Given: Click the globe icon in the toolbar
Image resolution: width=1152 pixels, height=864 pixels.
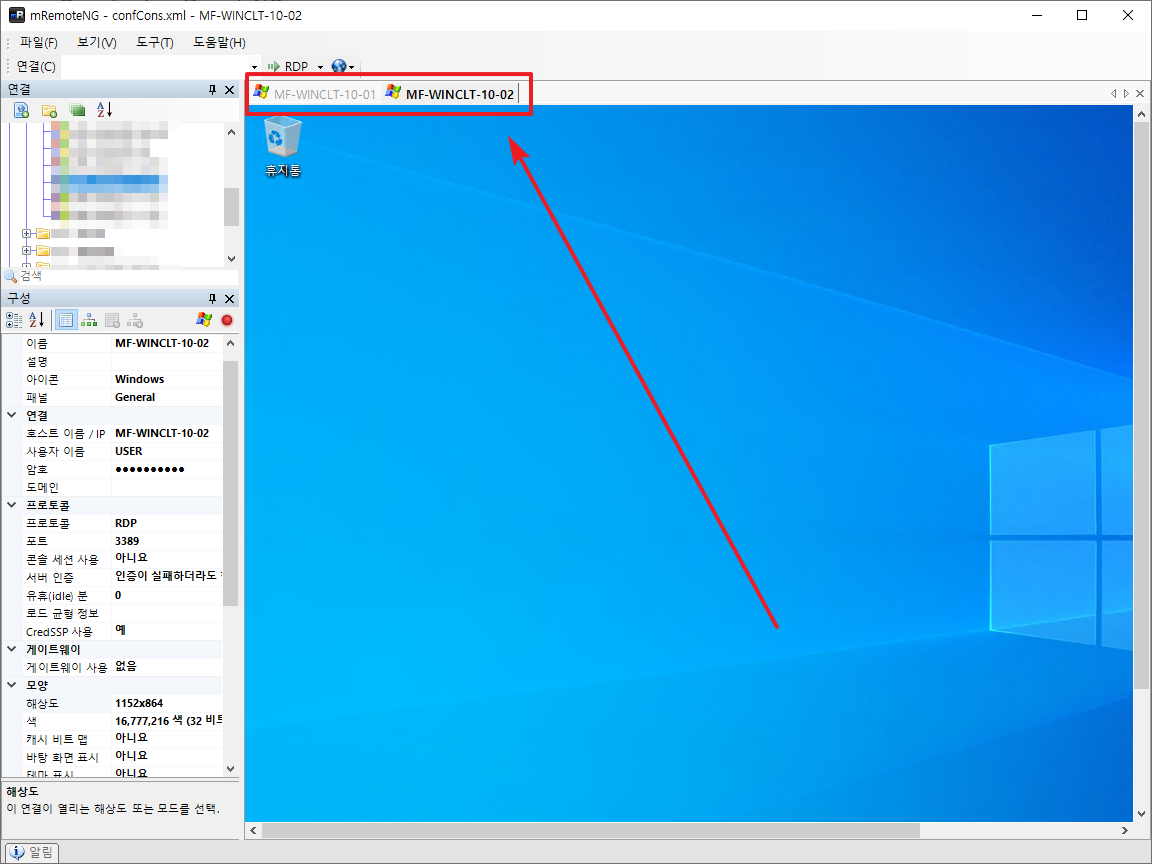Looking at the screenshot, I should click(x=339, y=66).
